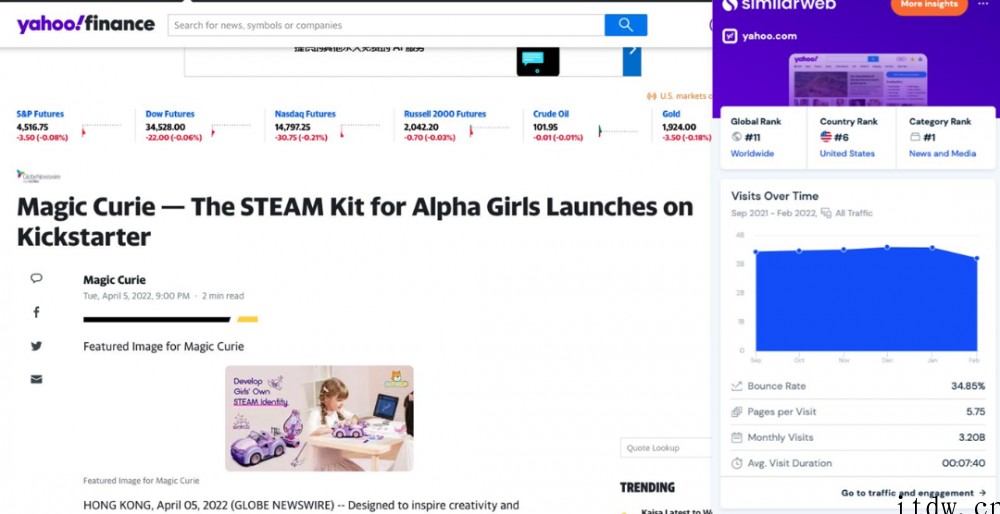Click the Similarweb logo

(x=779, y=5)
